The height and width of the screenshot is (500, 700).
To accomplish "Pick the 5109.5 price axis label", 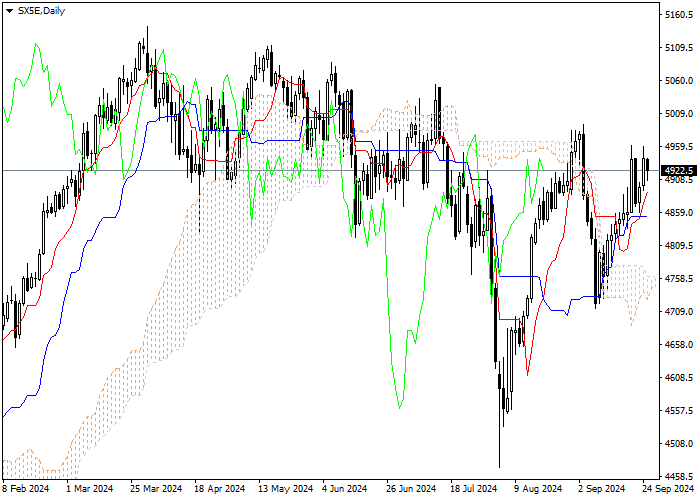I will pyautogui.click(x=679, y=48).
